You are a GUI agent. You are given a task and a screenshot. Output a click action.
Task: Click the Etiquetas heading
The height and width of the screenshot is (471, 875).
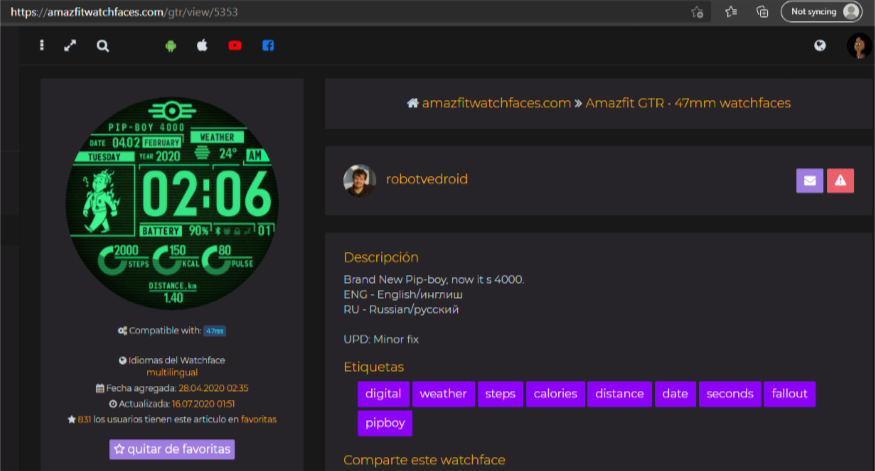click(x=374, y=367)
